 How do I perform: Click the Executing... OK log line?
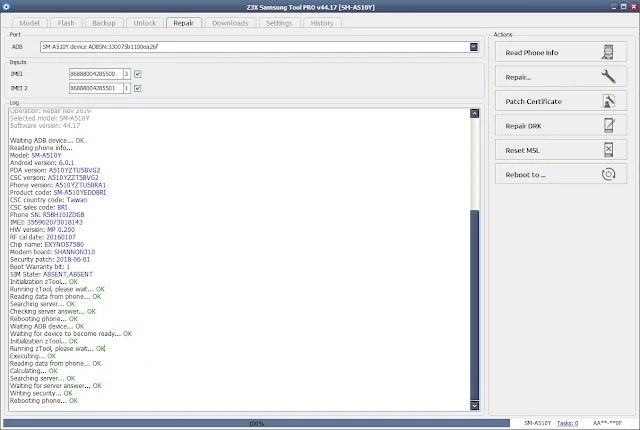click(33, 356)
